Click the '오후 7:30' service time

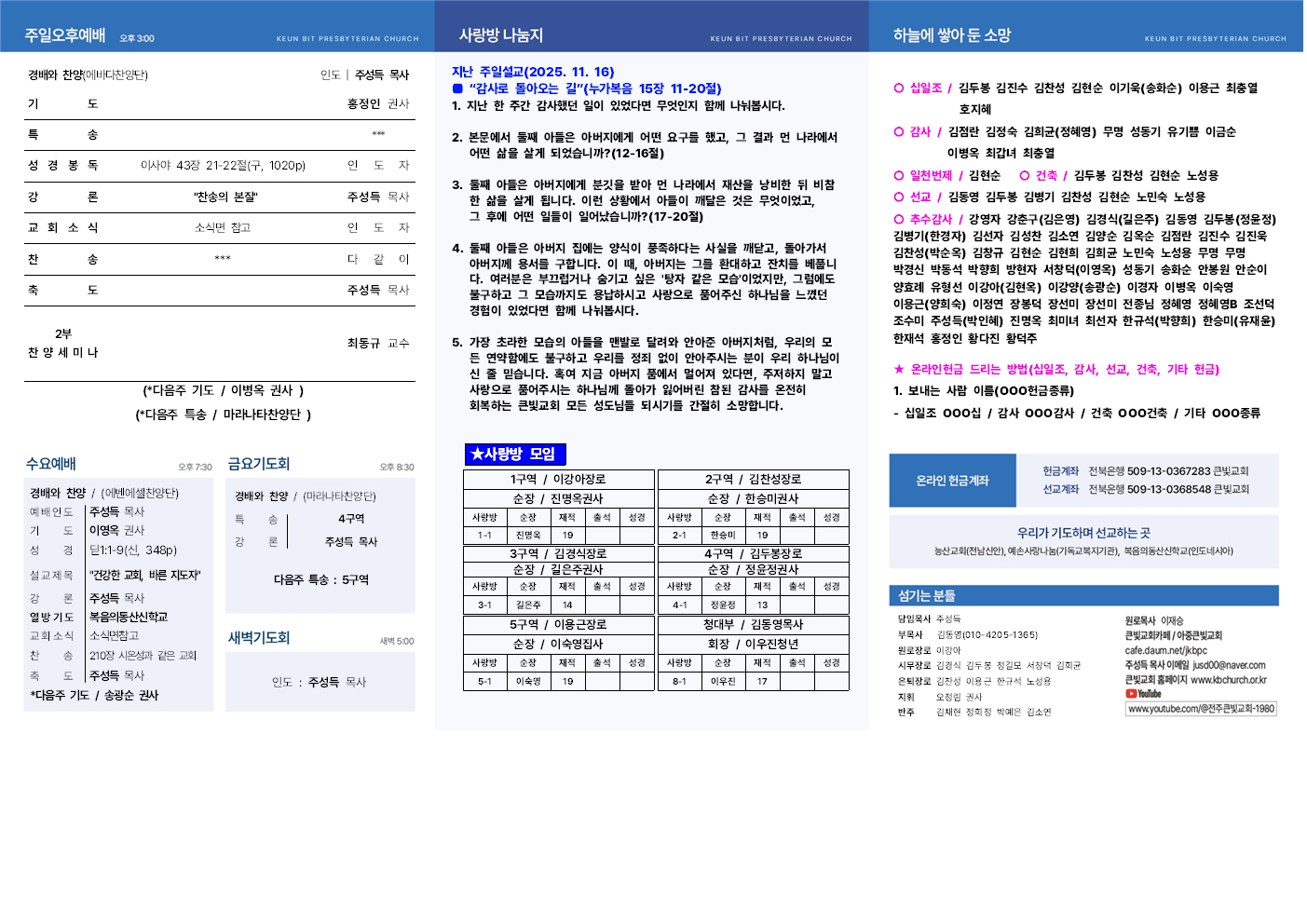(x=196, y=468)
